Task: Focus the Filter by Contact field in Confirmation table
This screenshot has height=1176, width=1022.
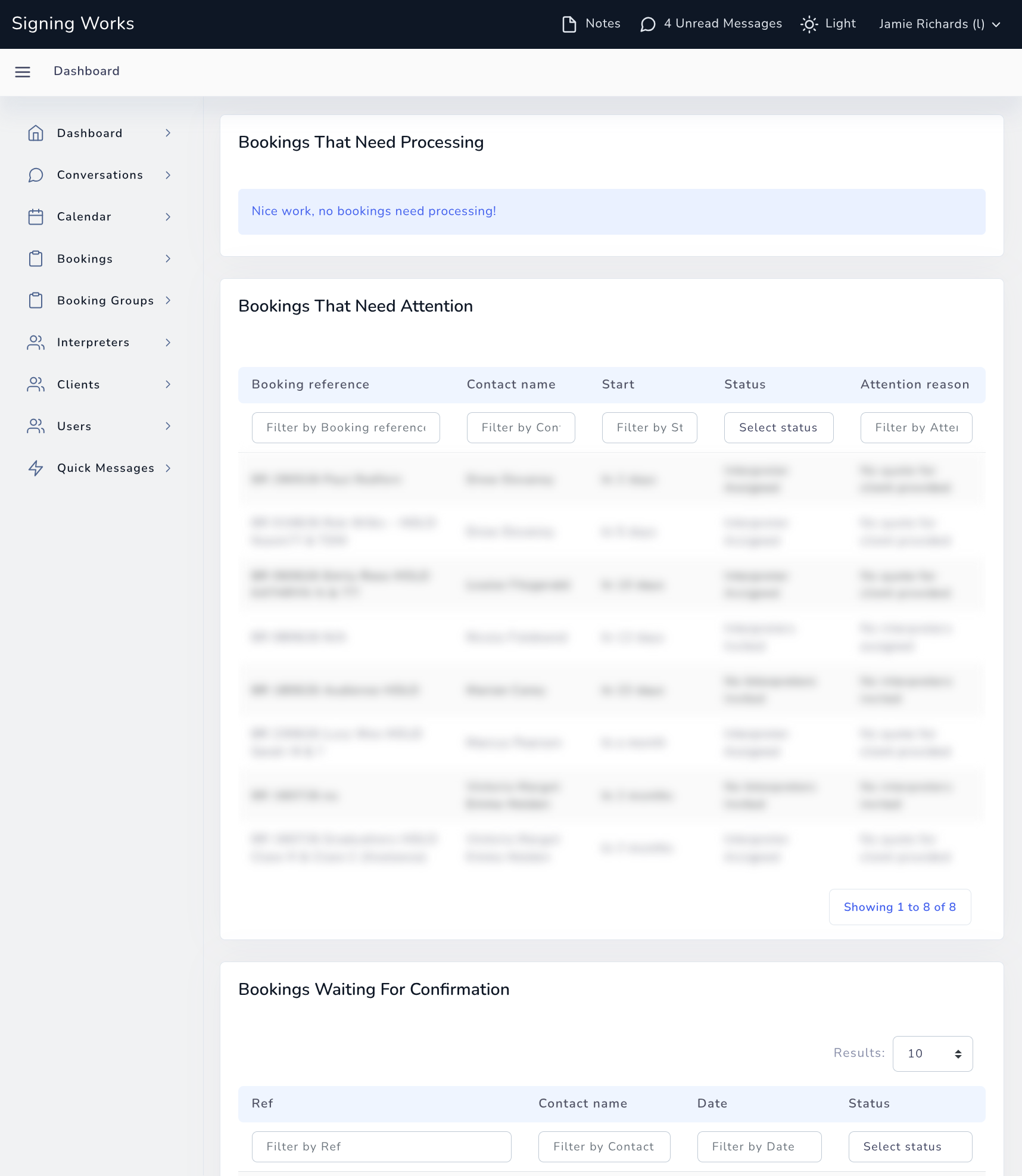Action: coord(604,1147)
